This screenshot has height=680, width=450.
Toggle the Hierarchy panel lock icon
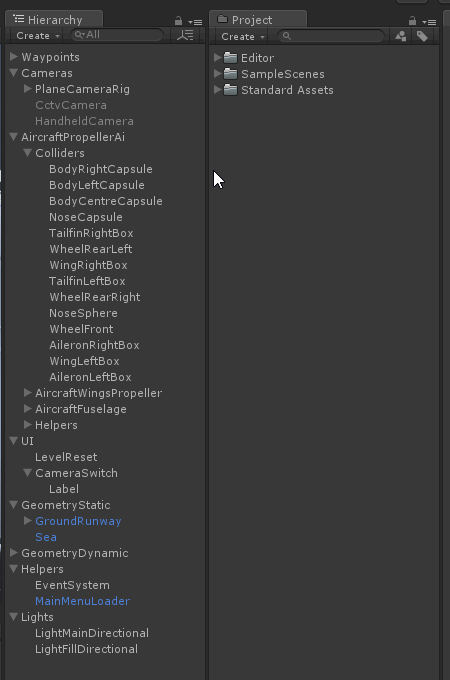178,20
